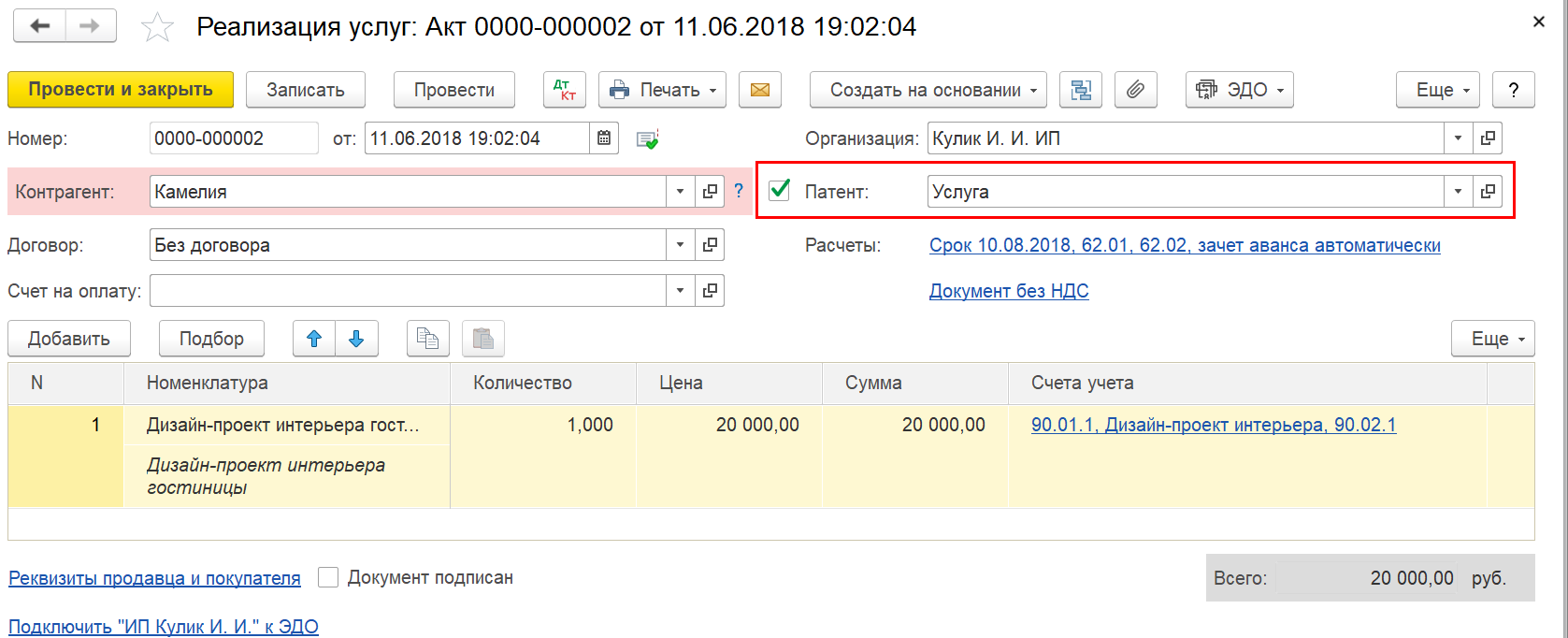Screen dimensions: 1568x638
Task: Expand the Договор dropdown arrow
Action: [681, 245]
